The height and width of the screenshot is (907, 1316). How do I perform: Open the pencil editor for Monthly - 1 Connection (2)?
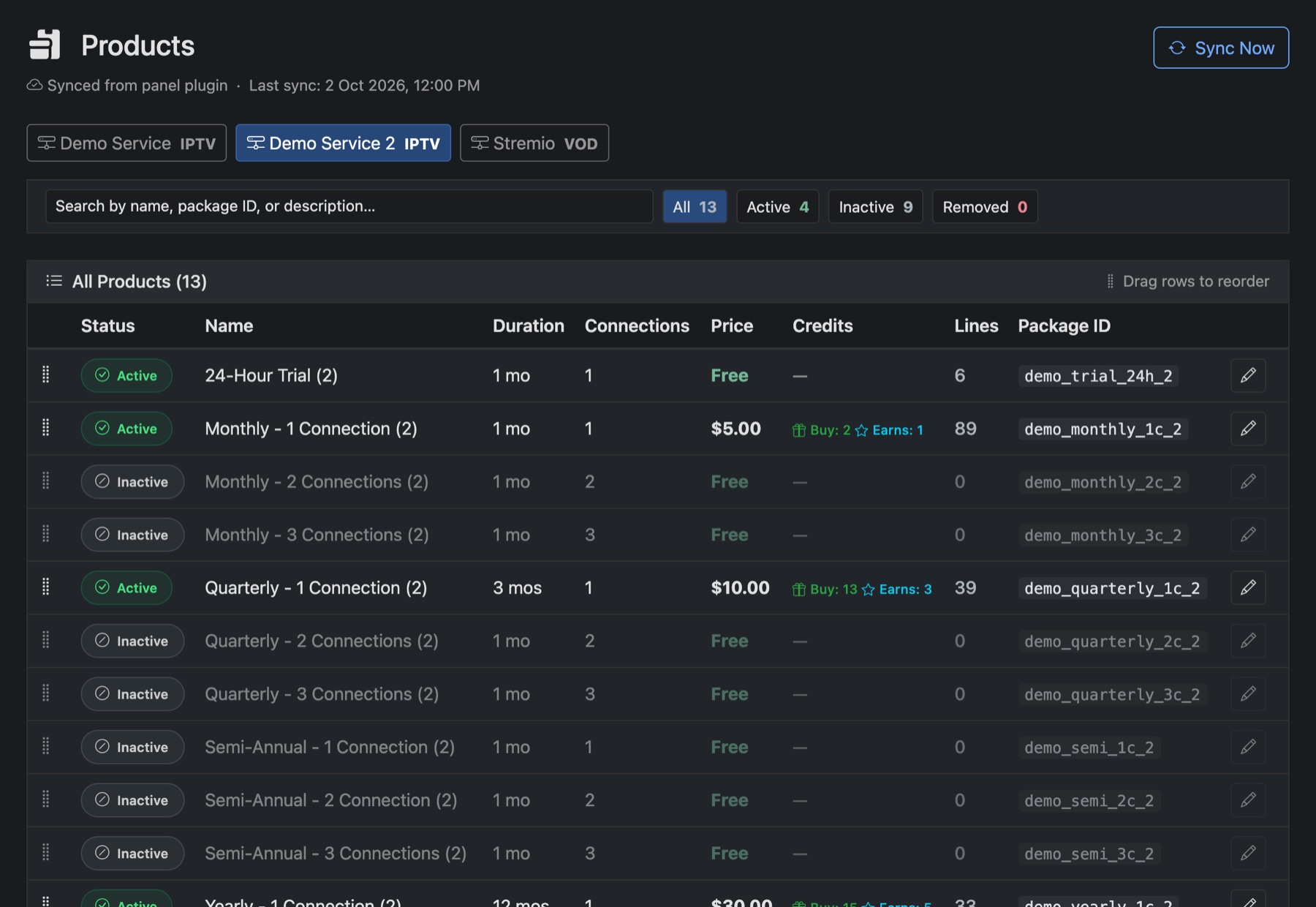pos(1248,428)
